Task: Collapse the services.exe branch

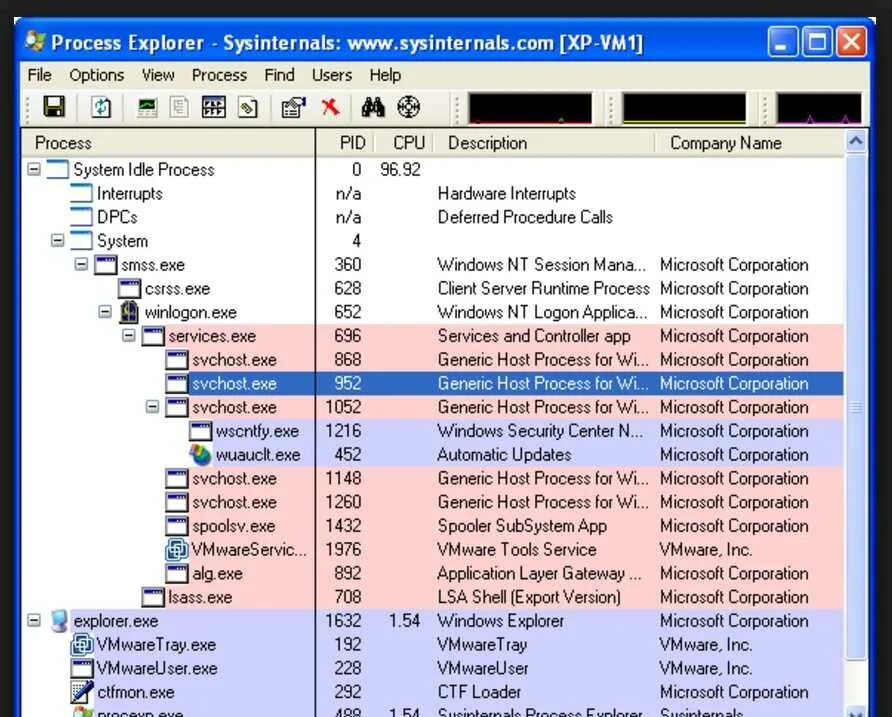Action: click(x=129, y=336)
